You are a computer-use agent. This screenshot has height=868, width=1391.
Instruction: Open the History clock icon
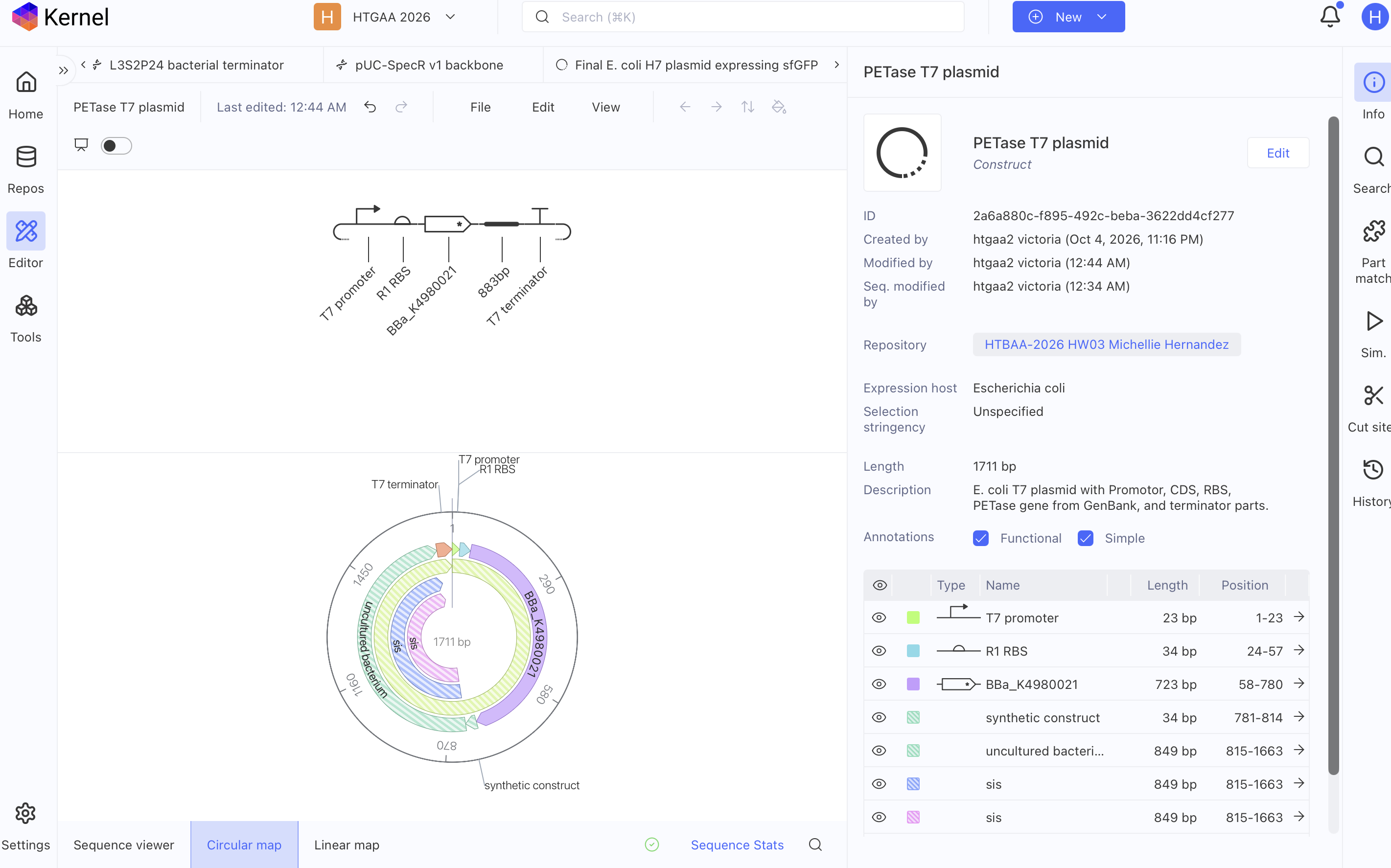[x=1374, y=470]
